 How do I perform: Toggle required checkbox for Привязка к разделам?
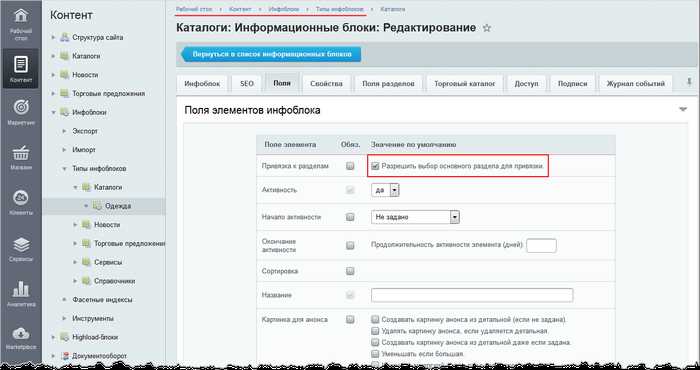pyautogui.click(x=350, y=166)
